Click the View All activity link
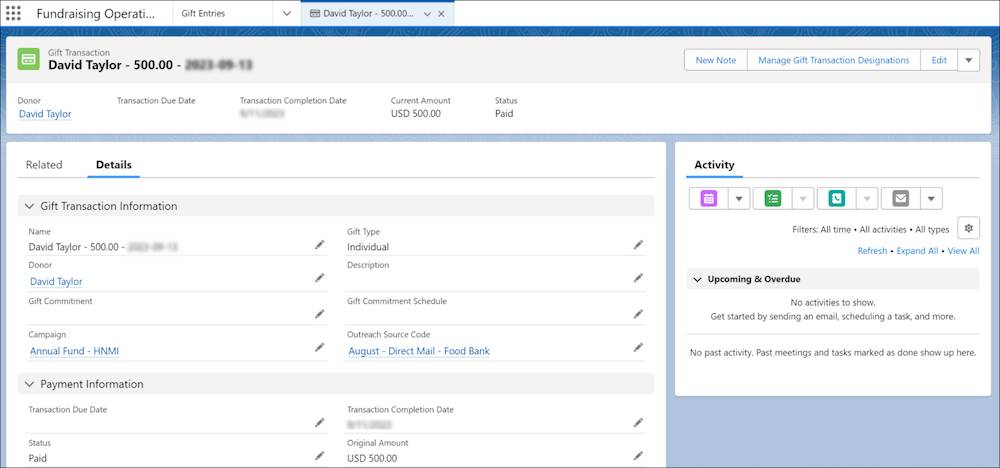The image size is (1000, 468). pos(963,251)
